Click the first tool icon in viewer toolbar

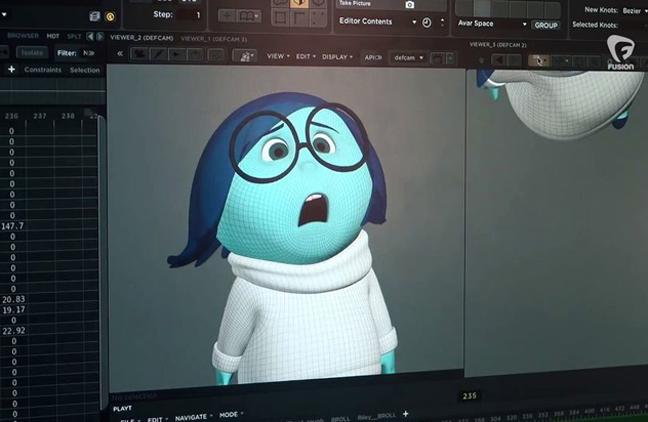[x=139, y=55]
